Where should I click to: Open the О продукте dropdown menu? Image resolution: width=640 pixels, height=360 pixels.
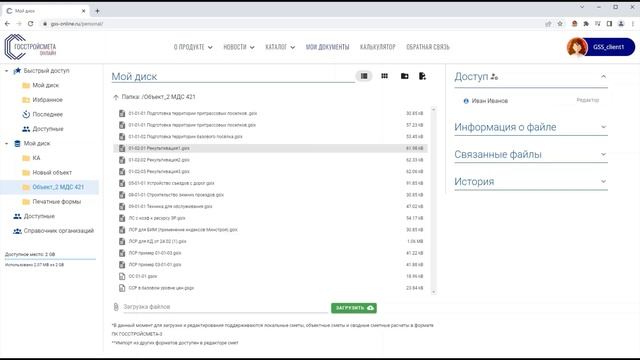pos(193,47)
